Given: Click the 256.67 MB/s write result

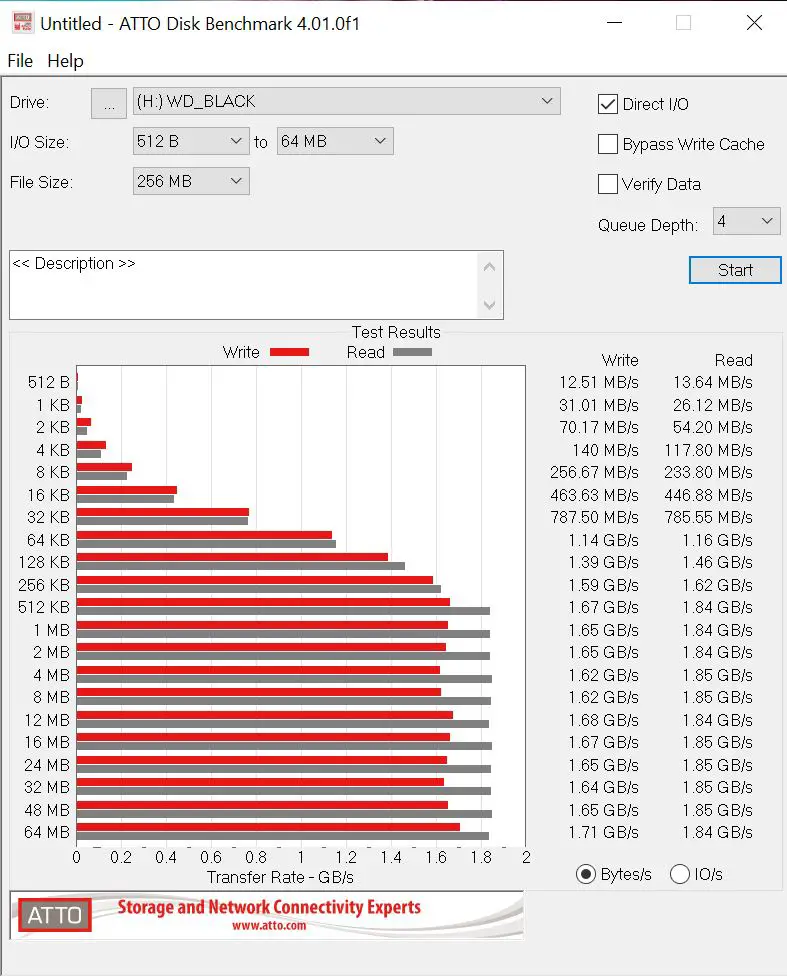Looking at the screenshot, I should (595, 472).
